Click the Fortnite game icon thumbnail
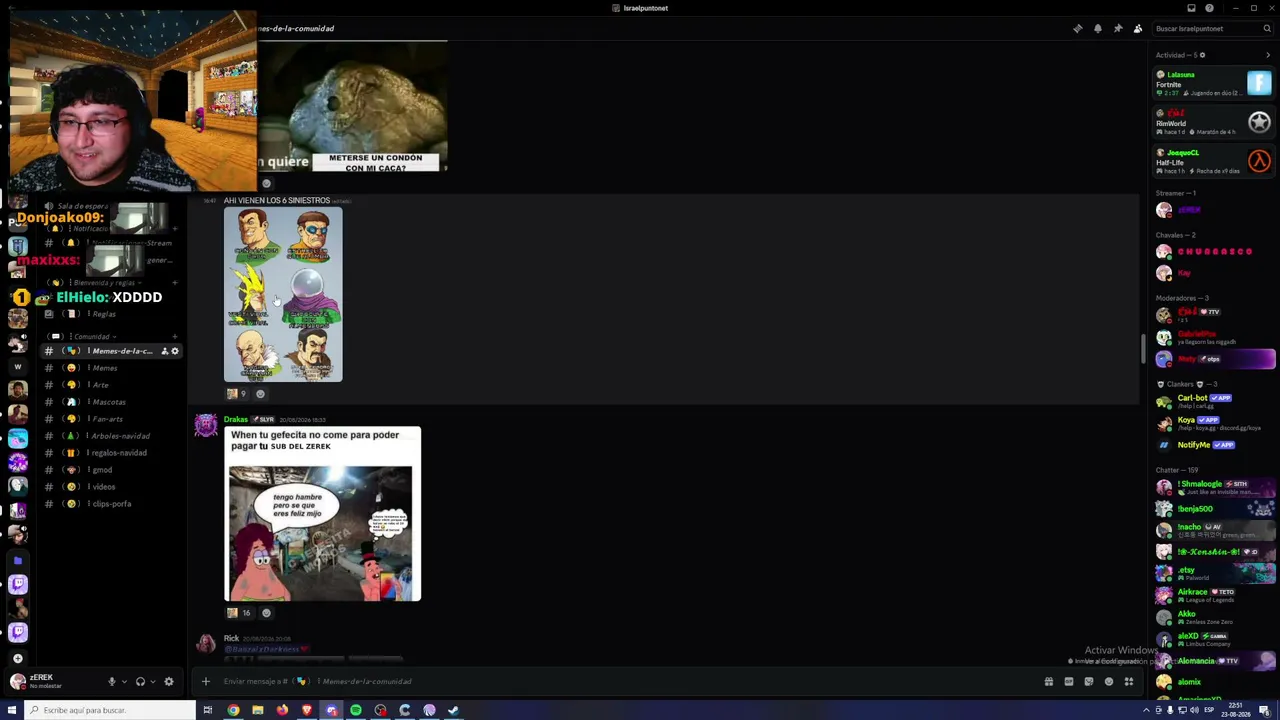The width and height of the screenshot is (1280, 720). (x=1259, y=83)
